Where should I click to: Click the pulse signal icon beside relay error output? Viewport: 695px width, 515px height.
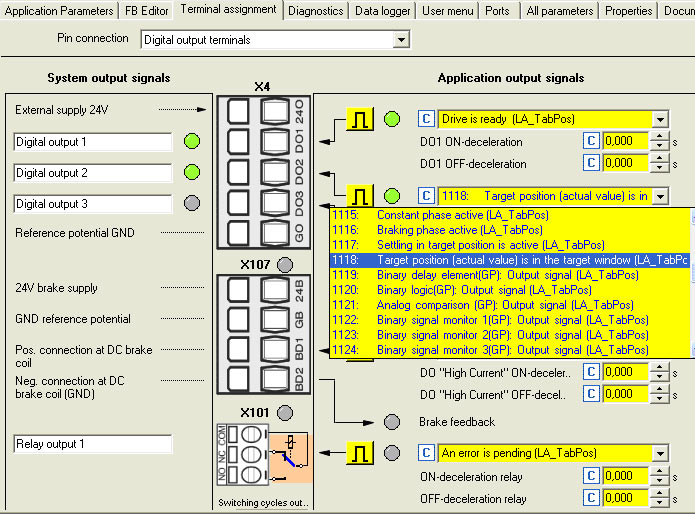pos(360,453)
